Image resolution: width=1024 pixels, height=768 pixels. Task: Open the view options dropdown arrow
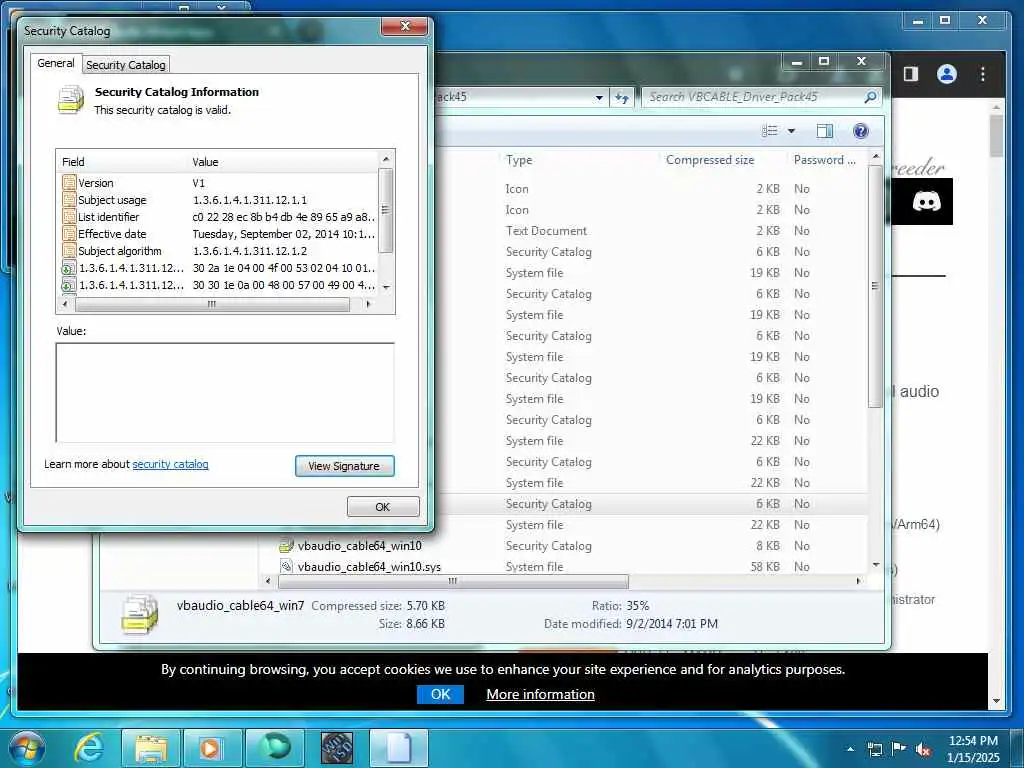click(792, 131)
